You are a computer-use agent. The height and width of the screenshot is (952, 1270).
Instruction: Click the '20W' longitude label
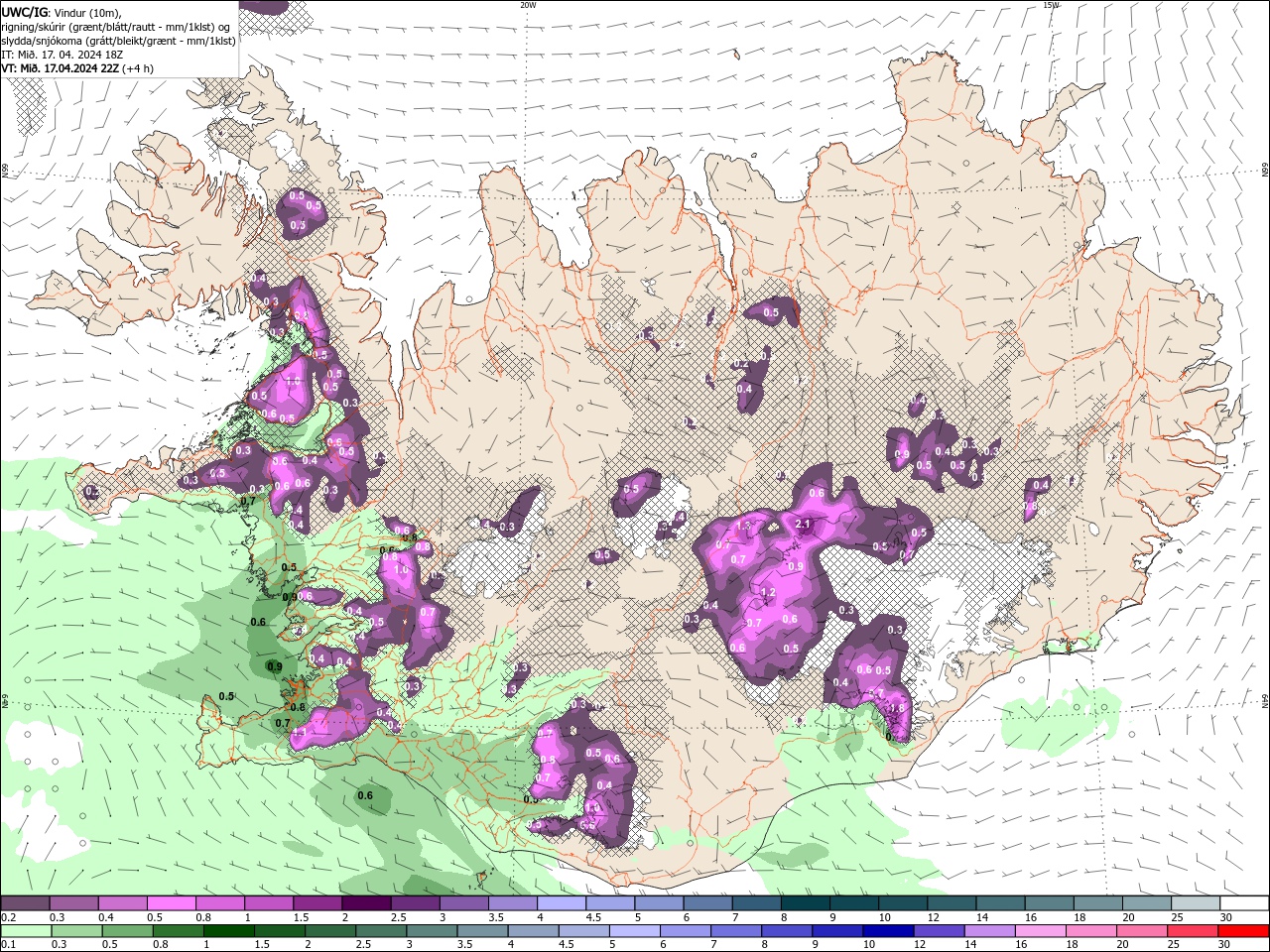tap(528, 5)
